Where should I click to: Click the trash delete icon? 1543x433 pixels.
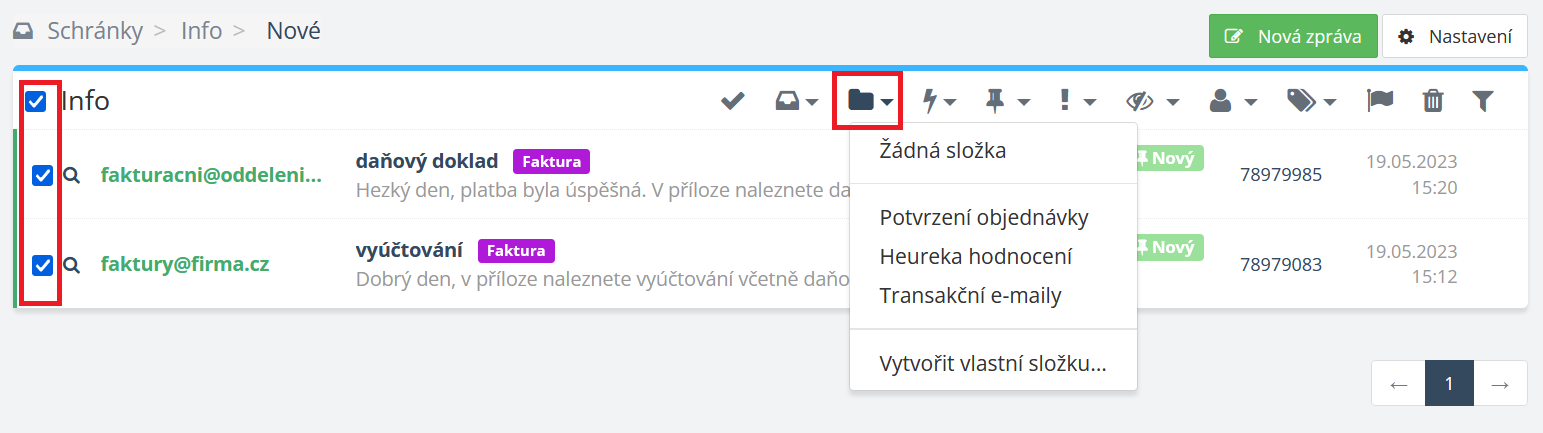coord(1433,100)
